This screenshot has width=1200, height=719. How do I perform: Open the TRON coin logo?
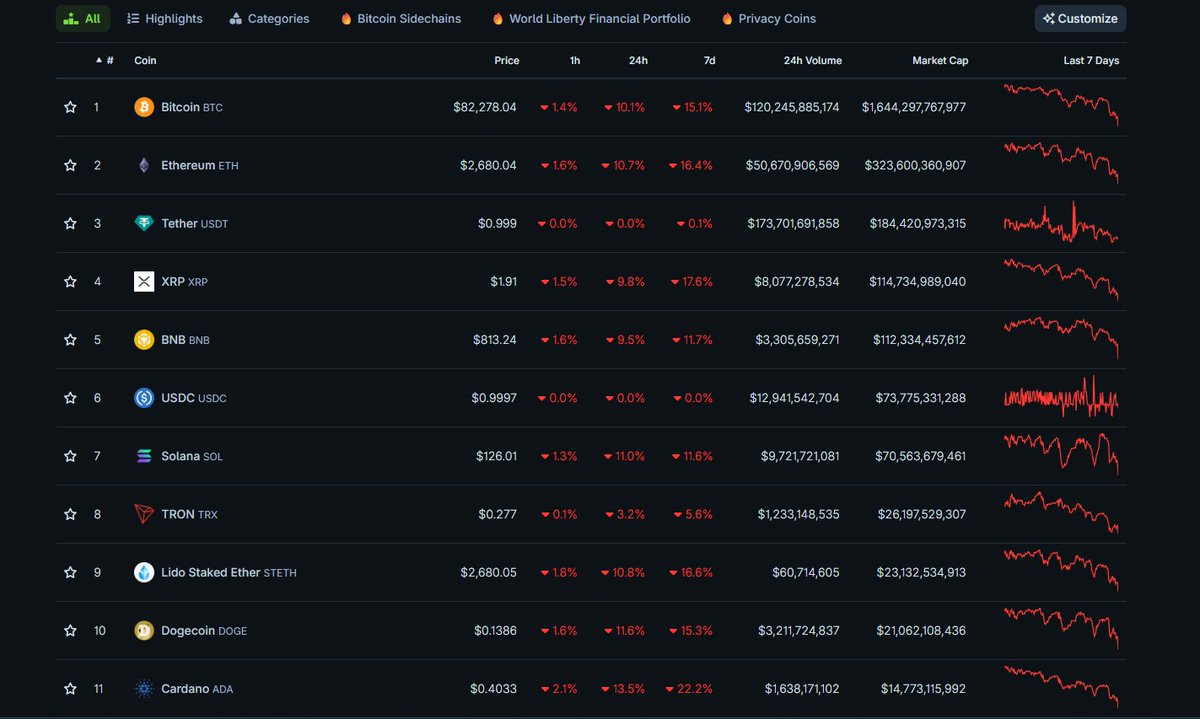(x=144, y=514)
